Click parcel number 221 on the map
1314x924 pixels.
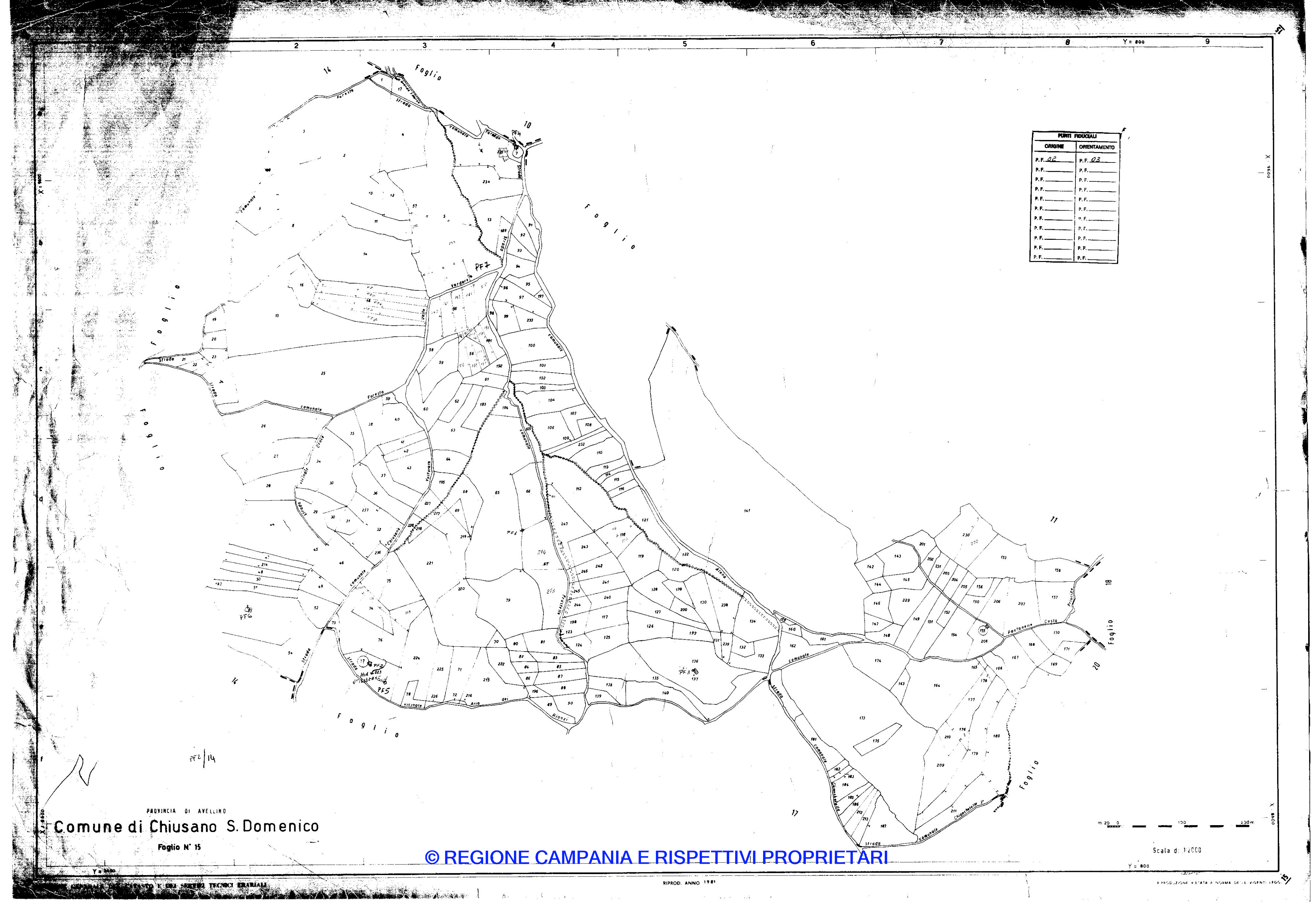click(x=430, y=563)
